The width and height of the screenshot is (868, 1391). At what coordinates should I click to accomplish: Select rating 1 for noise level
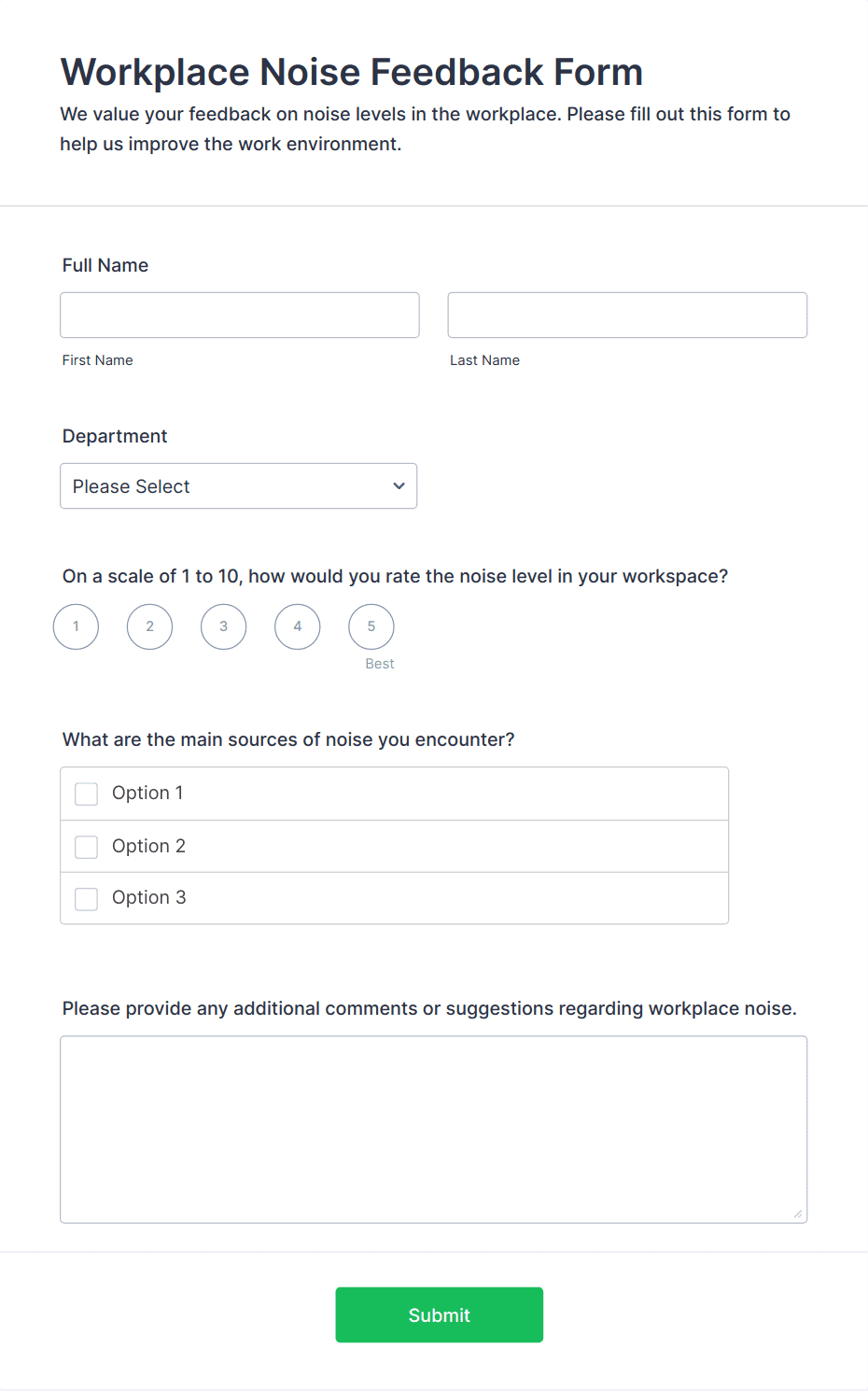point(76,626)
